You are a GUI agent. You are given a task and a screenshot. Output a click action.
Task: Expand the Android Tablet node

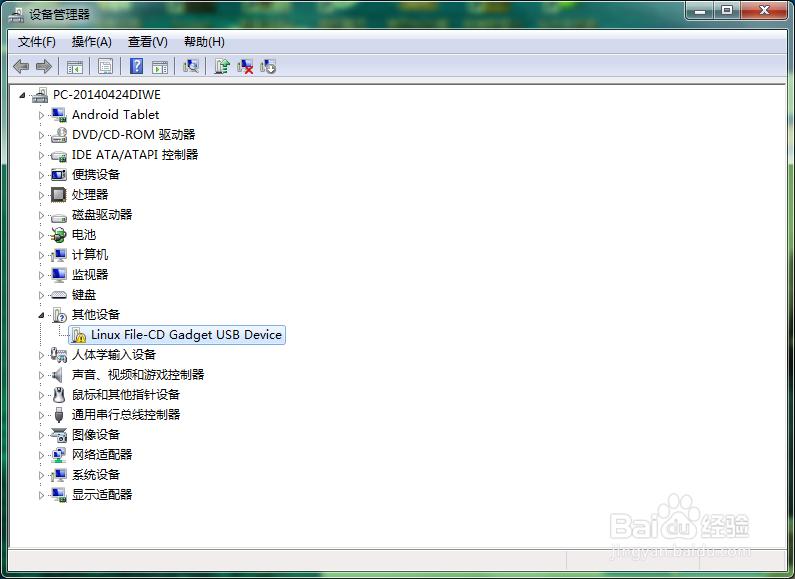[x=42, y=115]
